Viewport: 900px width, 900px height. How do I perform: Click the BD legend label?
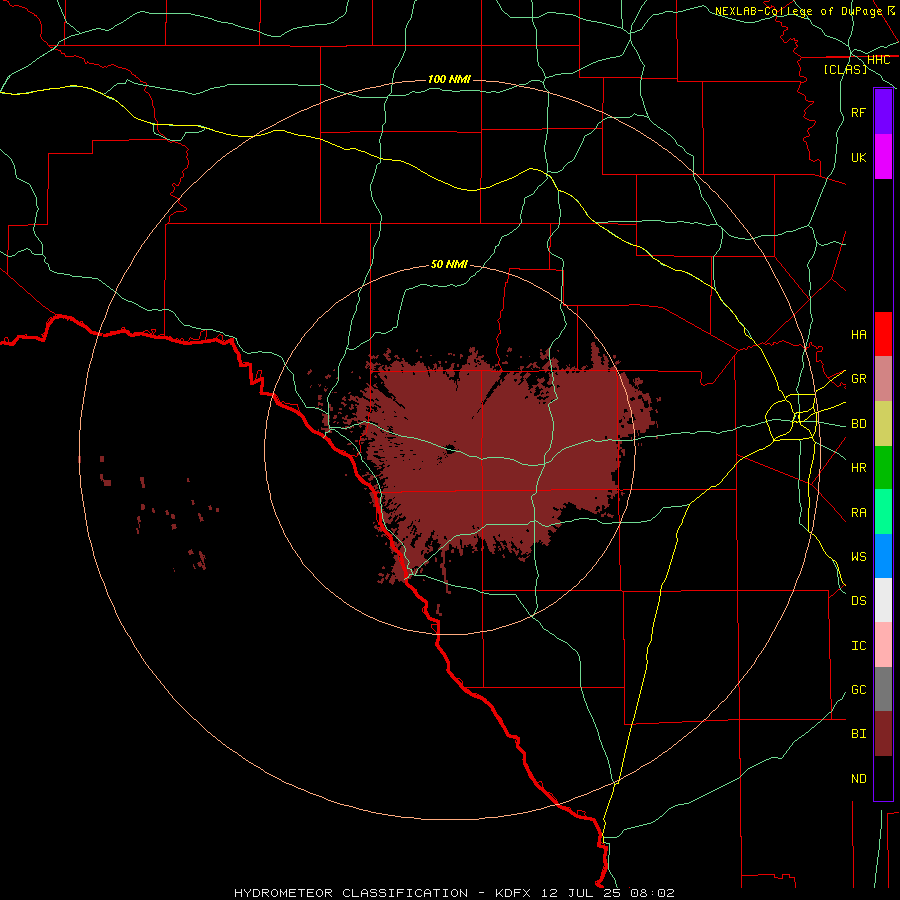858,424
